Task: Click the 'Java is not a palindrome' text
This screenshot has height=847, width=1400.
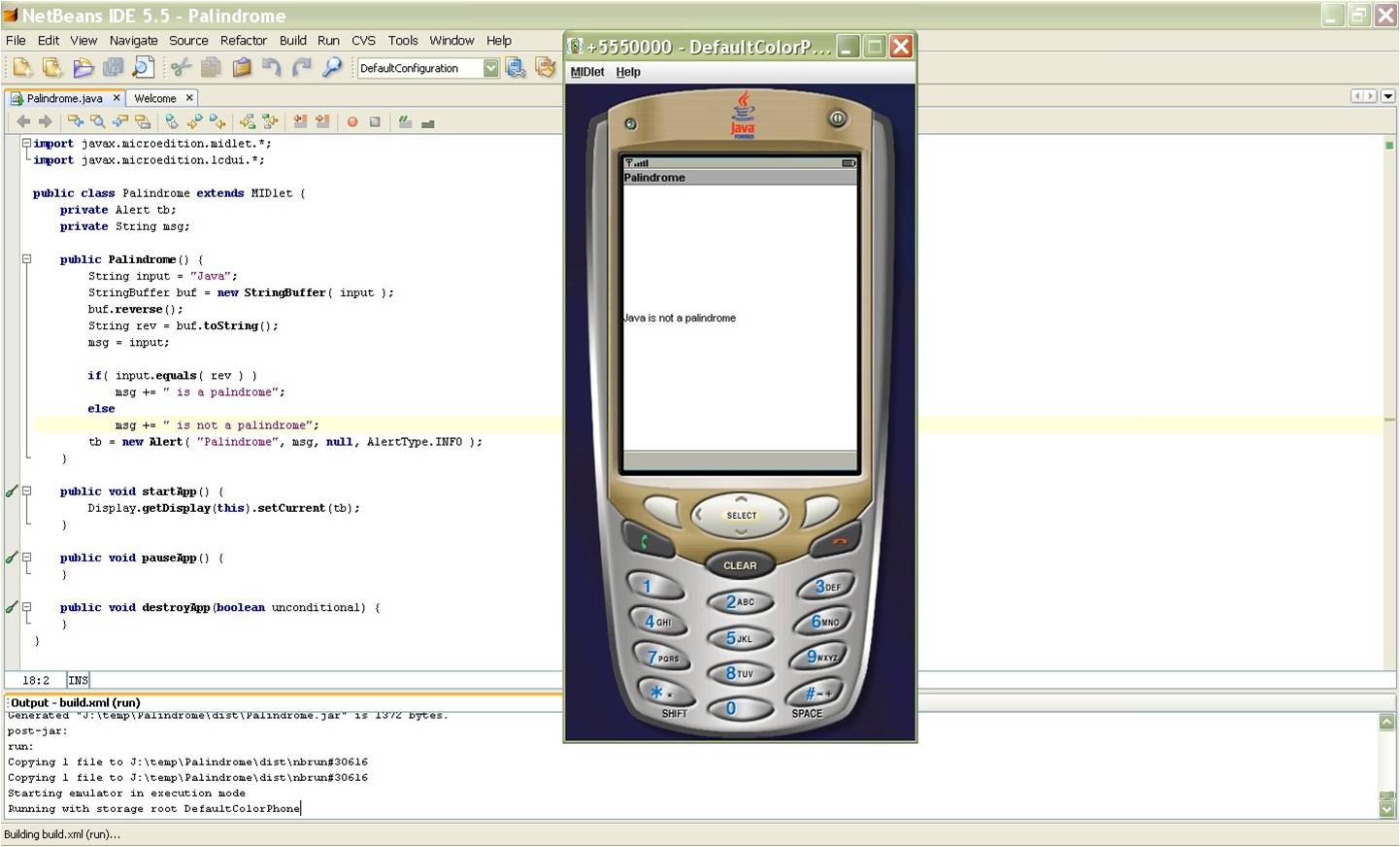Action: coord(680,318)
